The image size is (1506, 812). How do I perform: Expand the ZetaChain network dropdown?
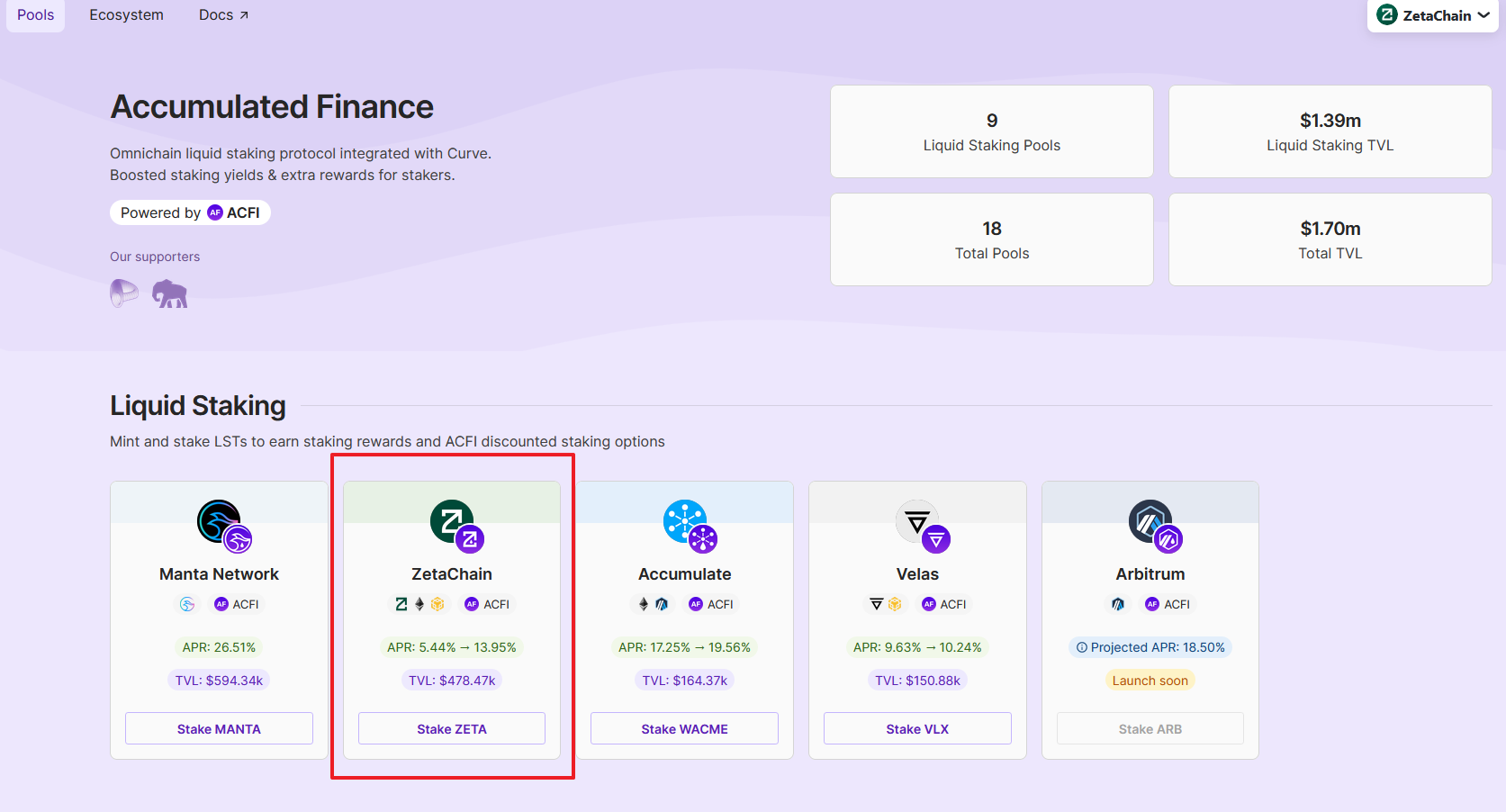tap(1433, 15)
